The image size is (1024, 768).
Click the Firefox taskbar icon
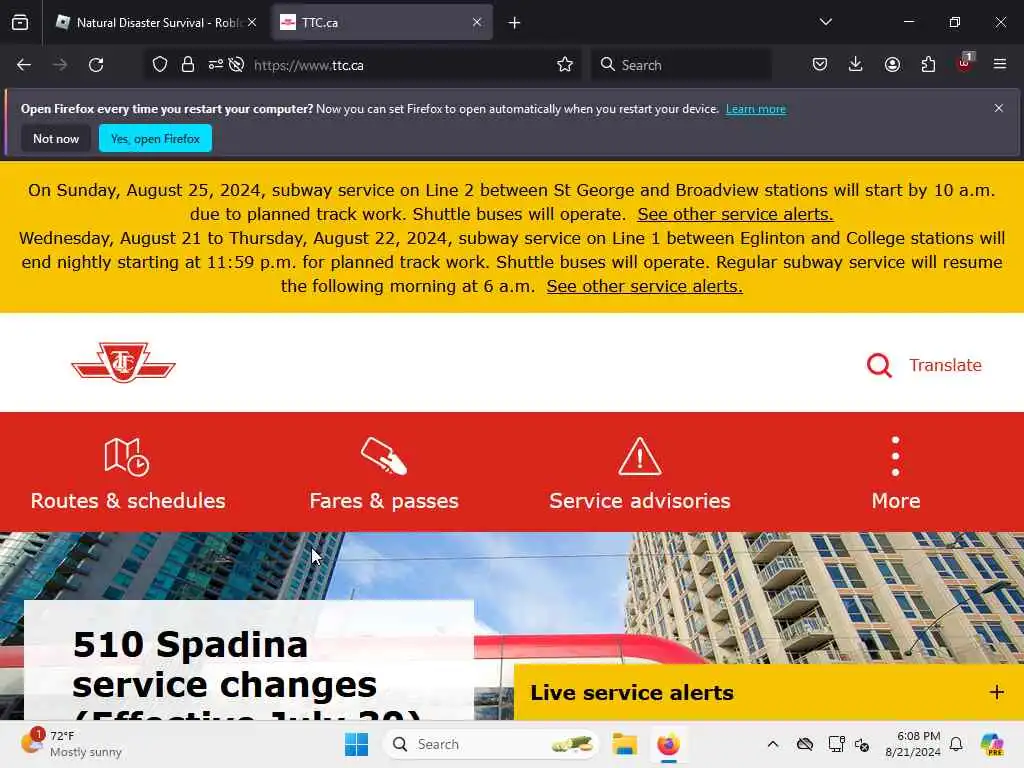point(668,744)
